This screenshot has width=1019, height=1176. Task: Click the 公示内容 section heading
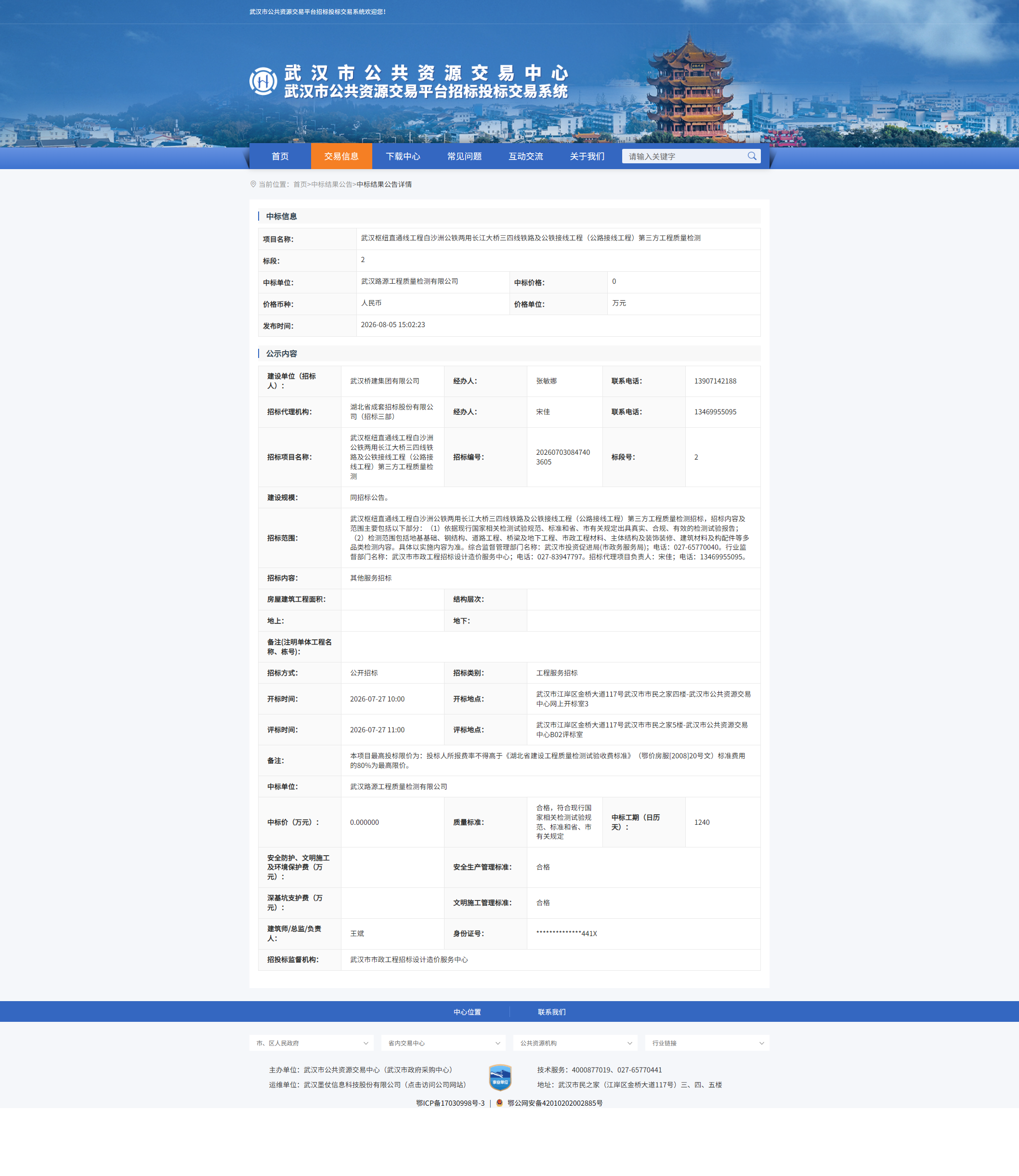pos(281,353)
